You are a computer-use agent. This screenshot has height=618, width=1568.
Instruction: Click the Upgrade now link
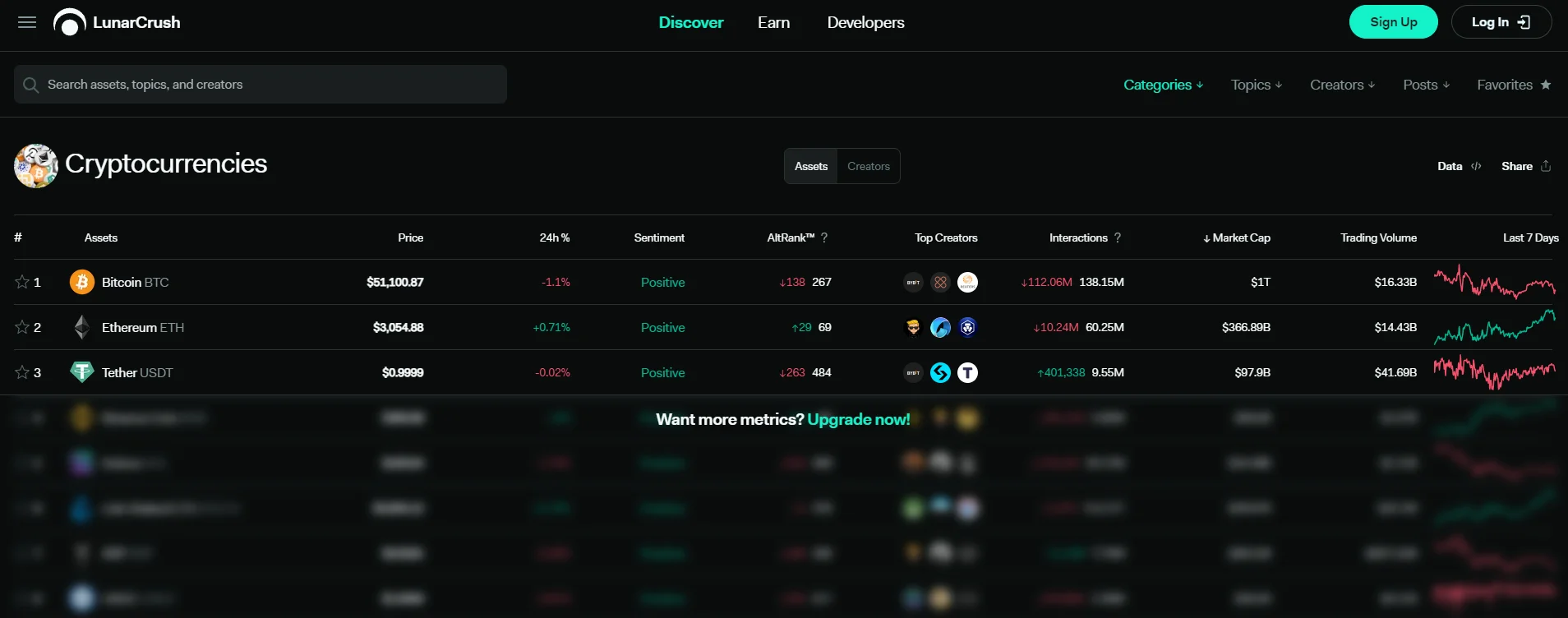859,419
